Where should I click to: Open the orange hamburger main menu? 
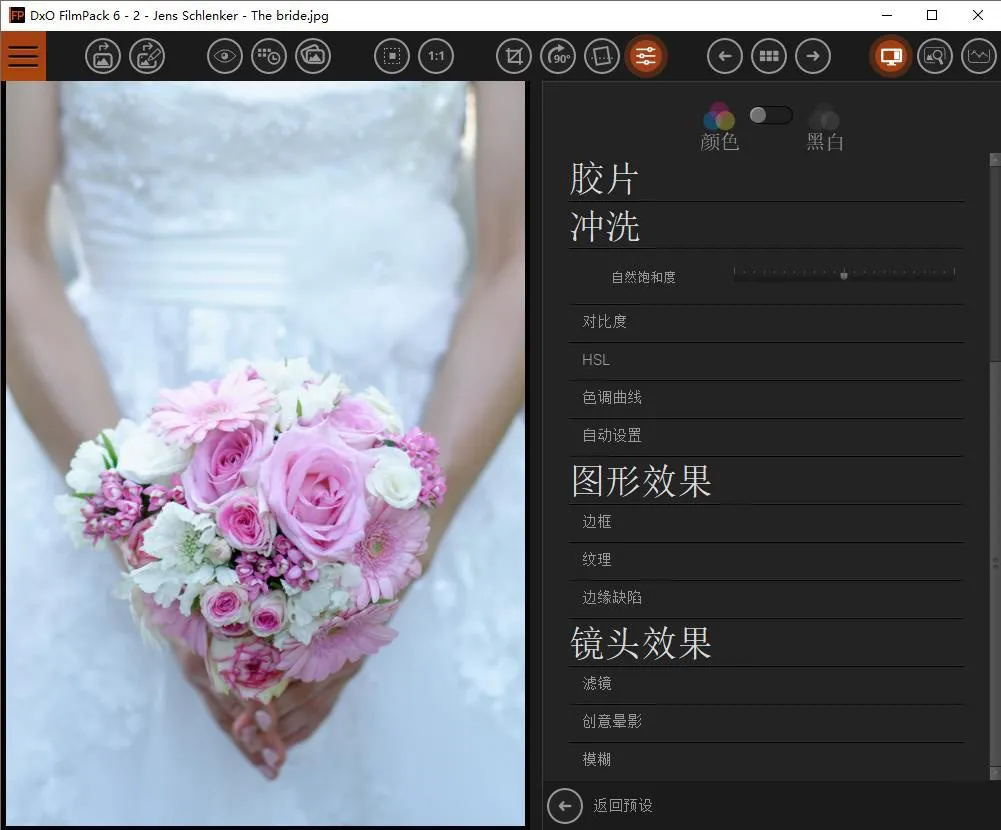coord(23,56)
